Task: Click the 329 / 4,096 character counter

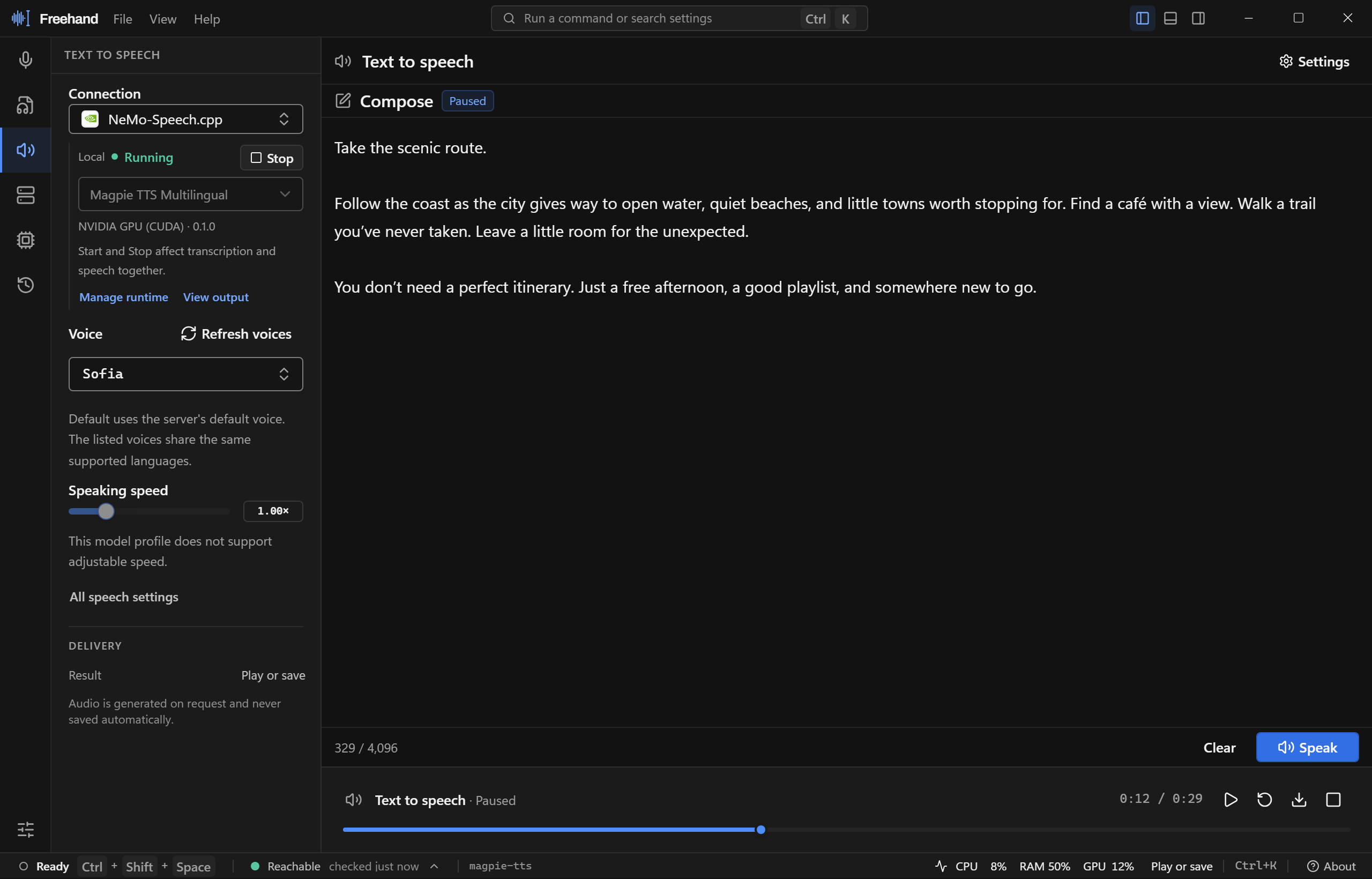Action: coord(366,748)
